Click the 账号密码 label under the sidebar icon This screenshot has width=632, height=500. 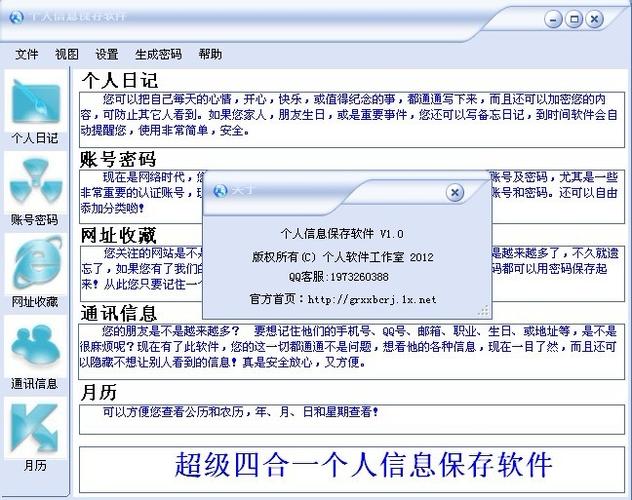coord(35,220)
